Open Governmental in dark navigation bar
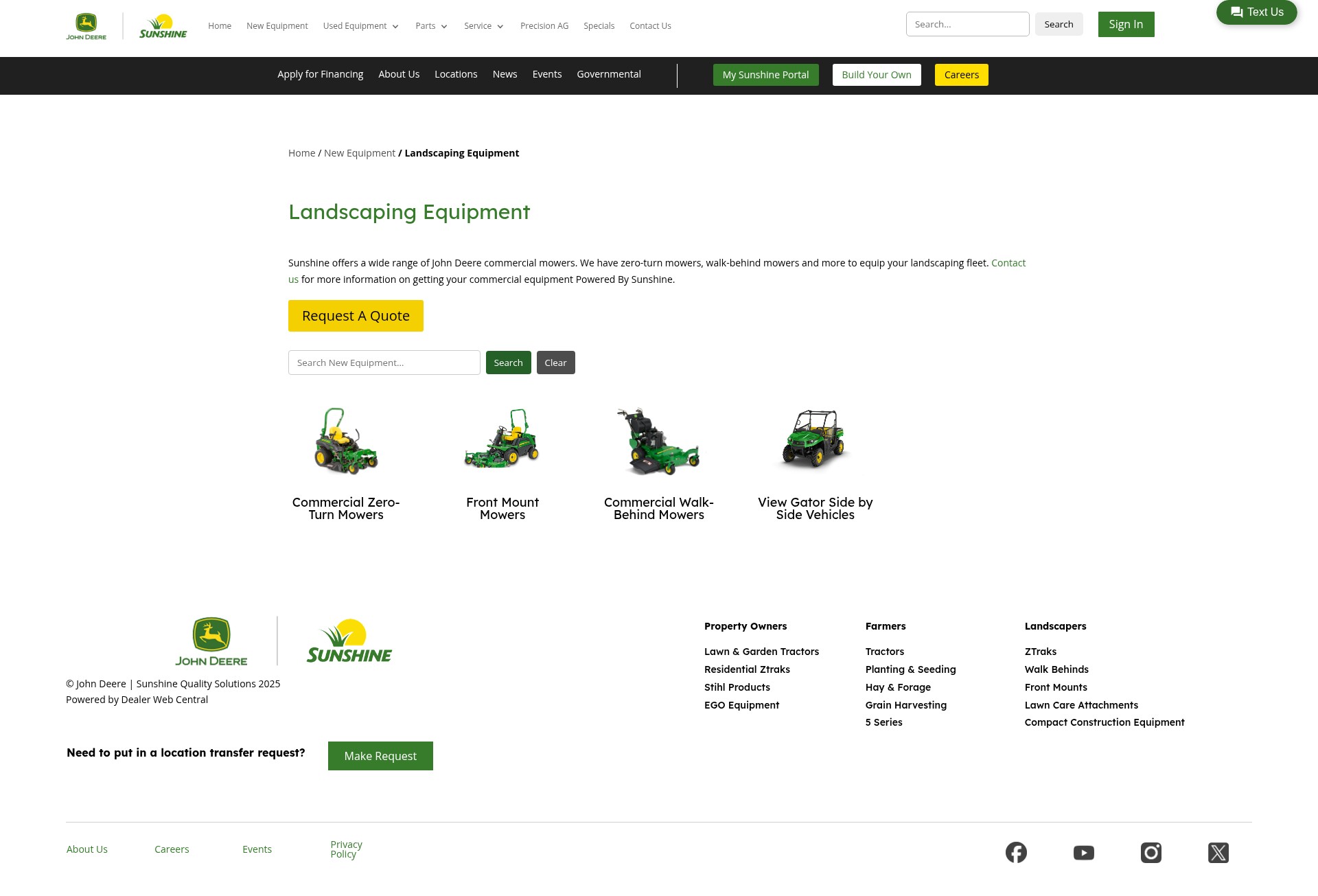 (609, 74)
